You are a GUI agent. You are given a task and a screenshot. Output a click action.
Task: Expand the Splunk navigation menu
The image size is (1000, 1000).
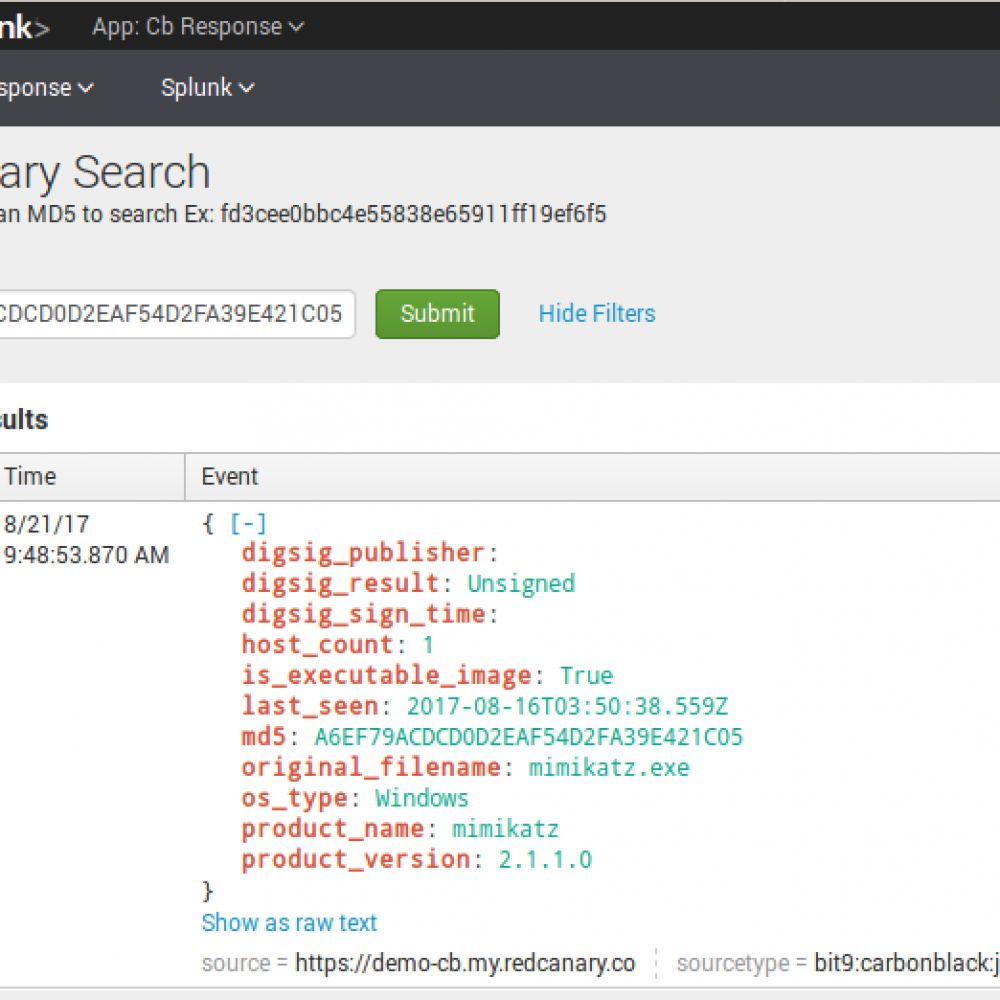[x=207, y=88]
